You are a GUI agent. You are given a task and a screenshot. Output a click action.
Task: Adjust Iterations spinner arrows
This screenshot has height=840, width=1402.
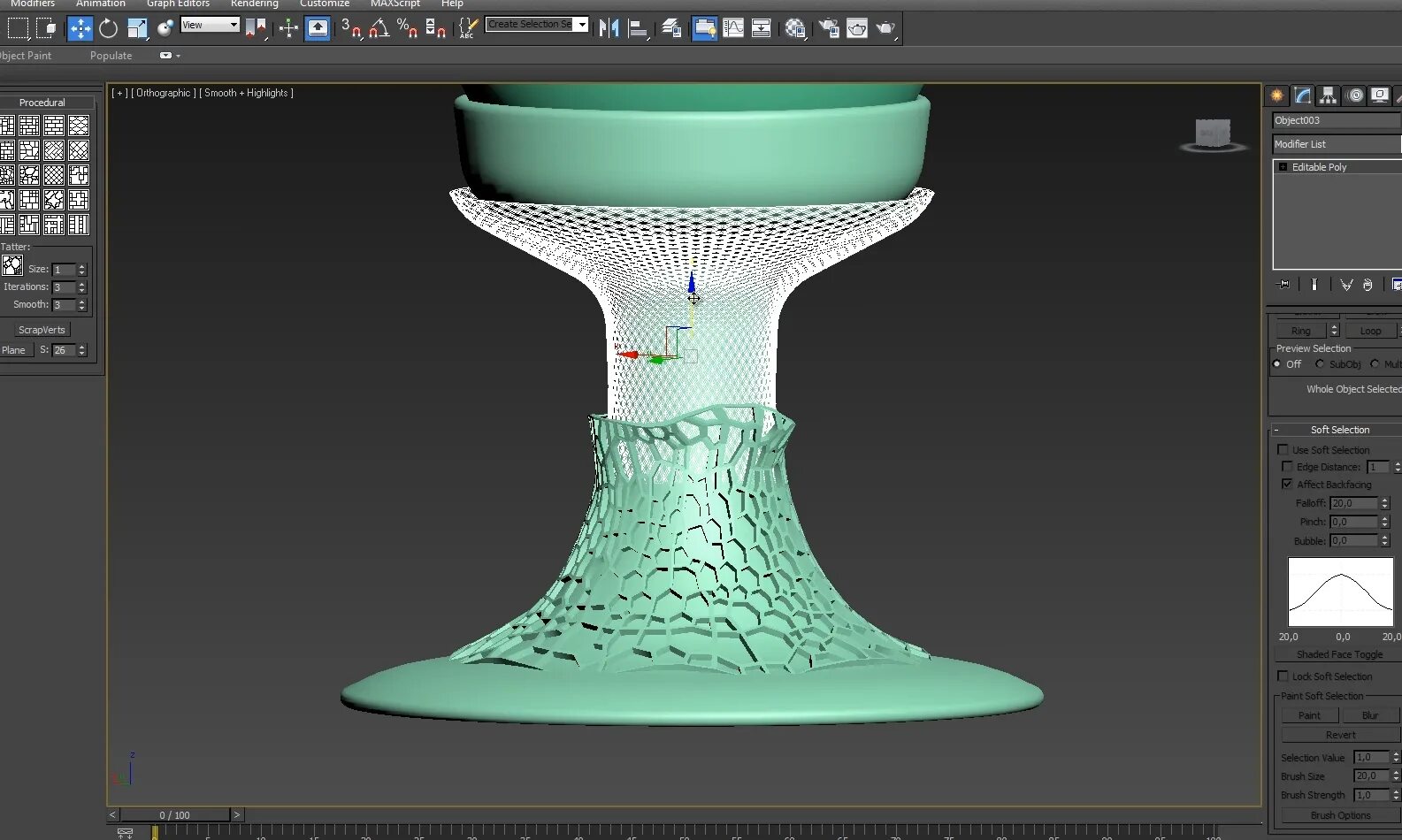pos(82,286)
